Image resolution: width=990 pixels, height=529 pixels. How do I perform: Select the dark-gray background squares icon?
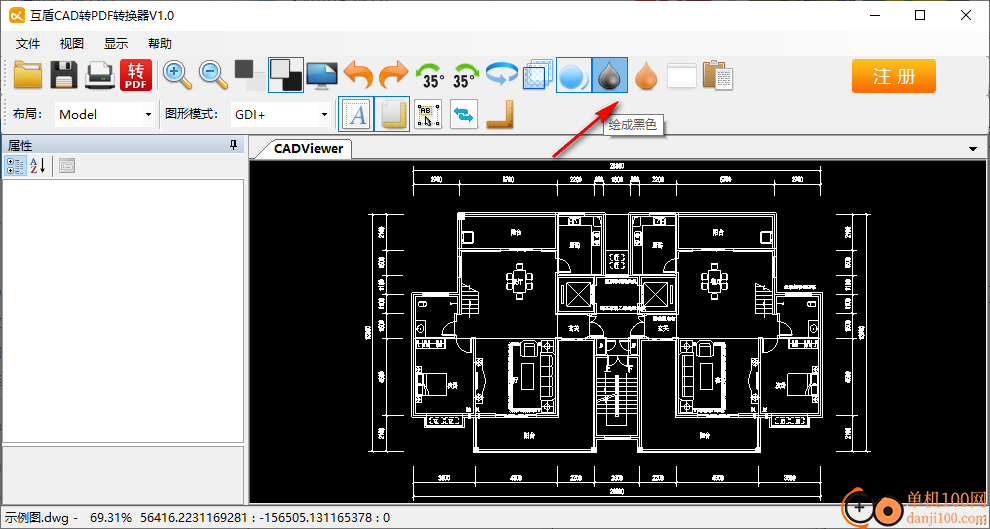(x=250, y=75)
